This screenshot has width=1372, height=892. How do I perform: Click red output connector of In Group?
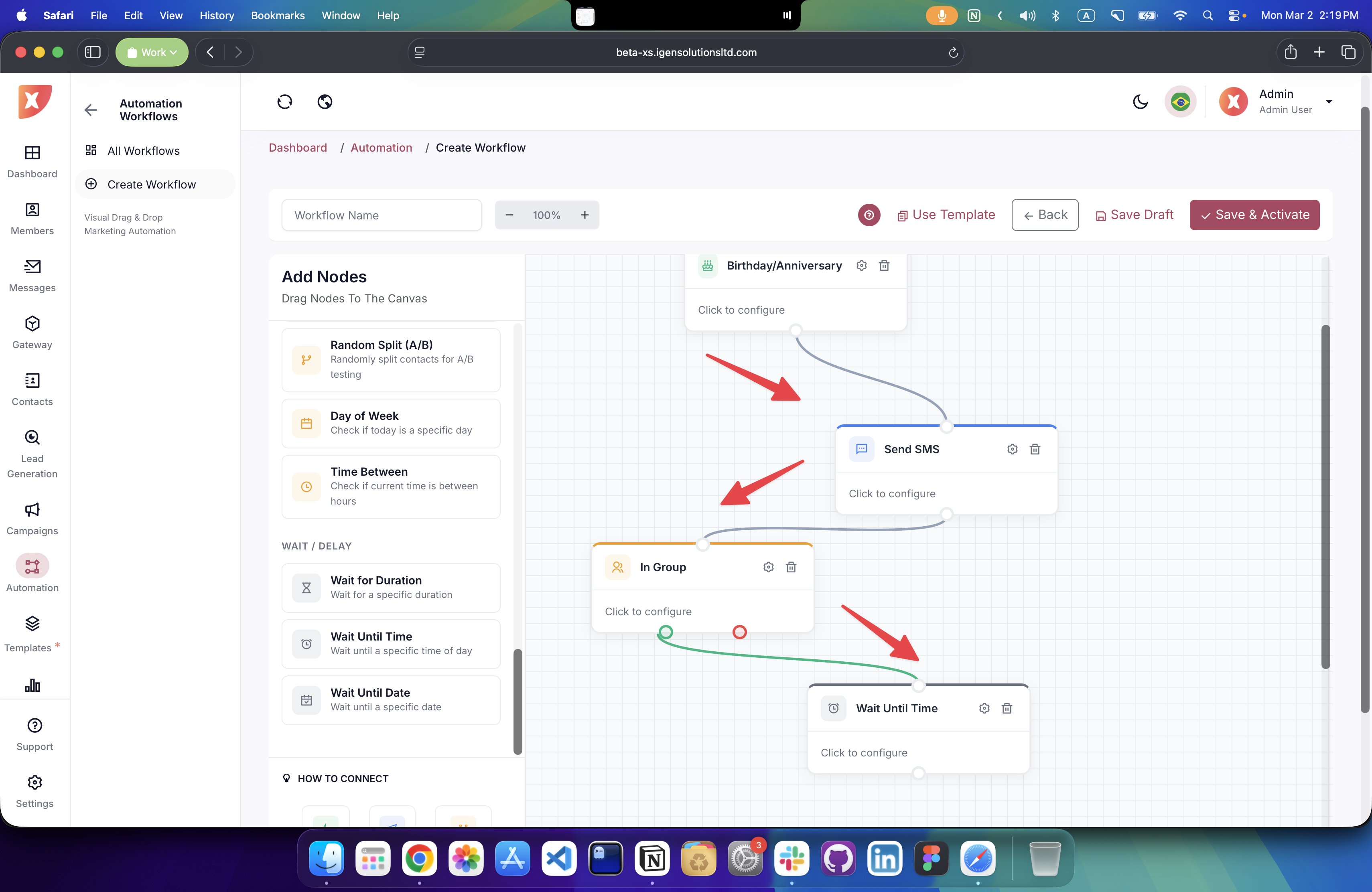[x=740, y=632]
